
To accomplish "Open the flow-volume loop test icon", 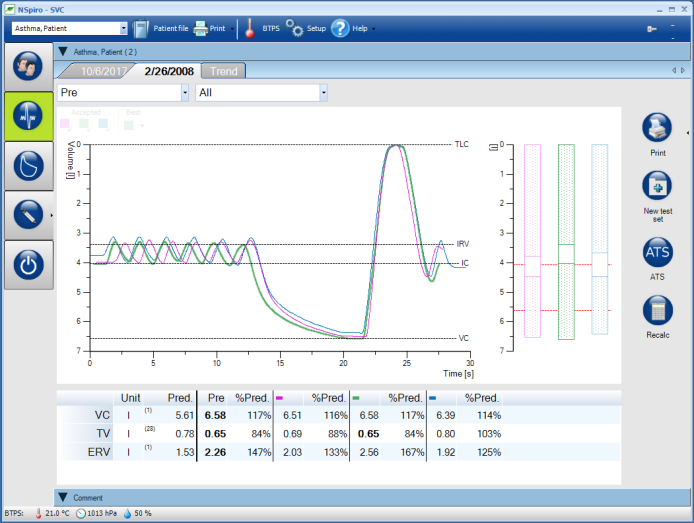I will coord(28,166).
